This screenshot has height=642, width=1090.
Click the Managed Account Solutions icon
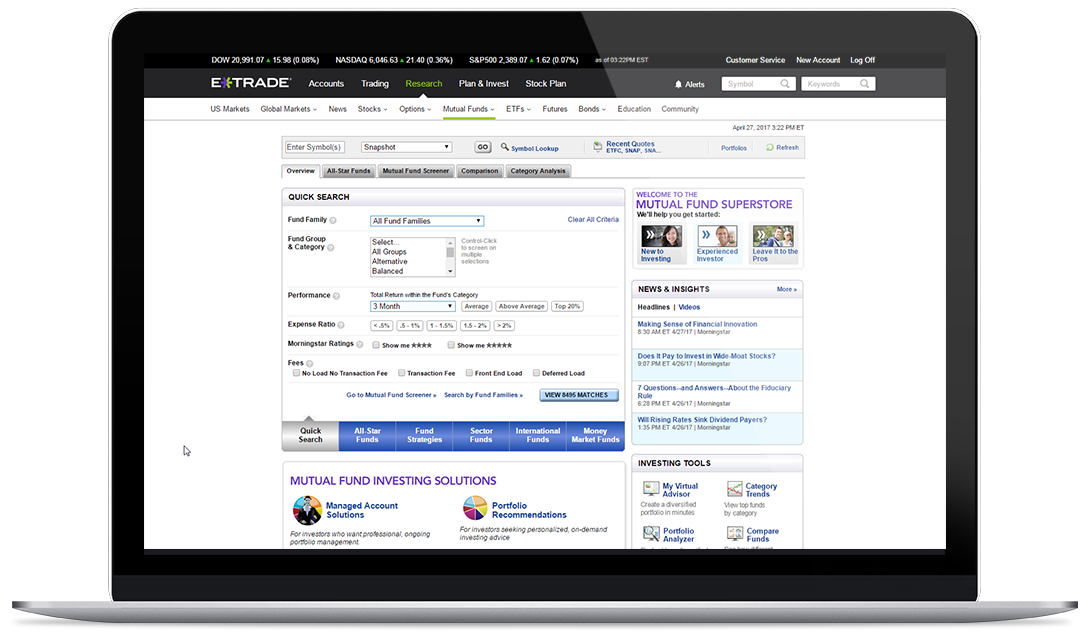(x=307, y=510)
